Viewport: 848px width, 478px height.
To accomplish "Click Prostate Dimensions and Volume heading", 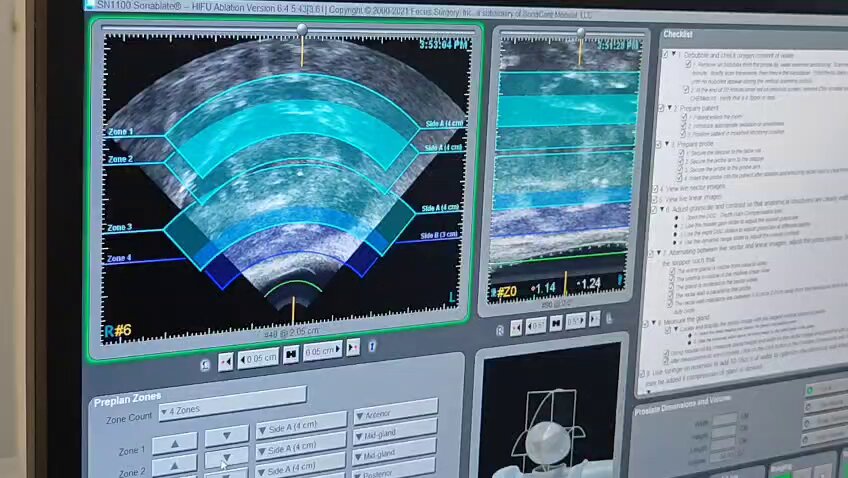I will [683, 404].
